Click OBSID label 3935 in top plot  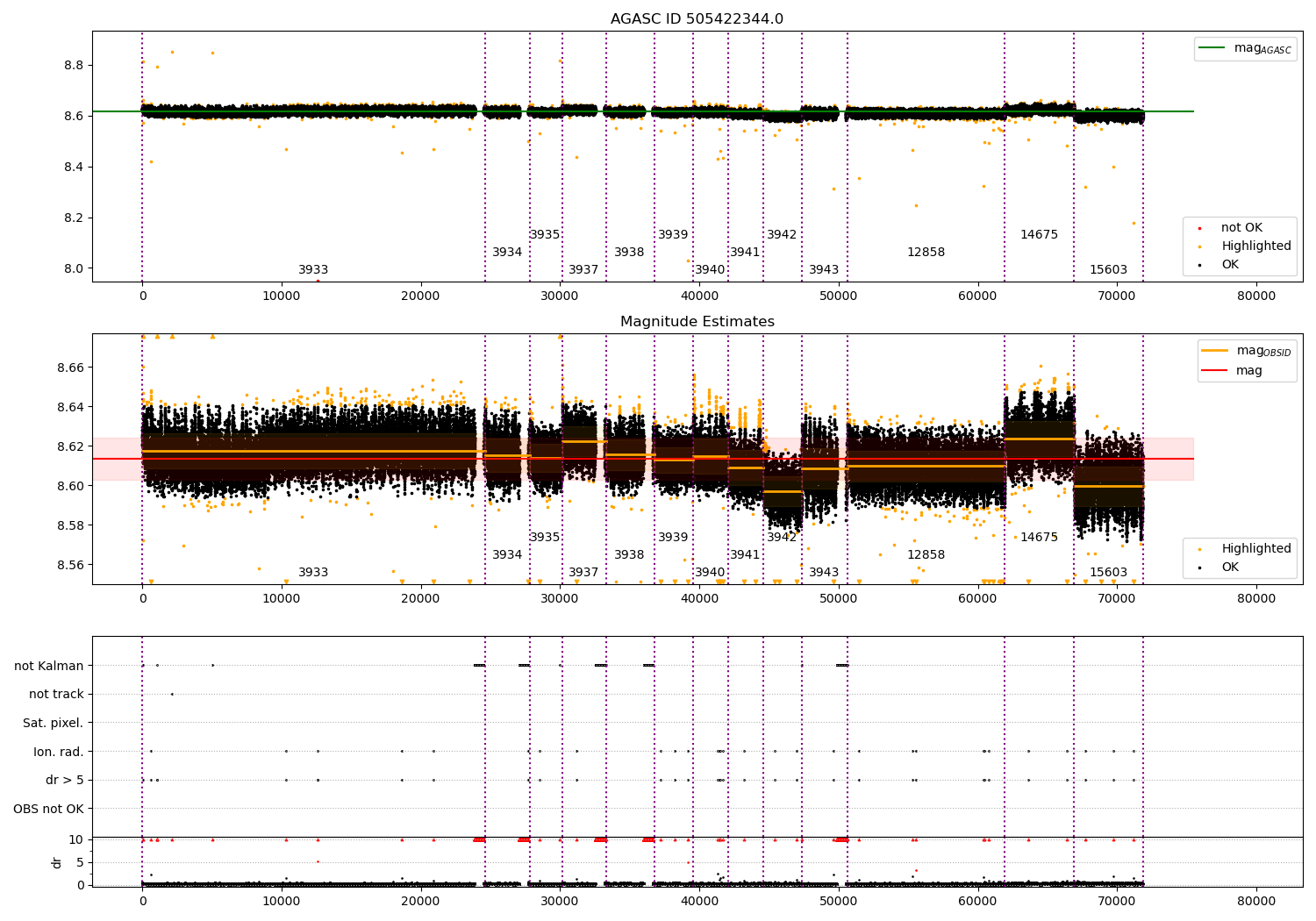(545, 235)
